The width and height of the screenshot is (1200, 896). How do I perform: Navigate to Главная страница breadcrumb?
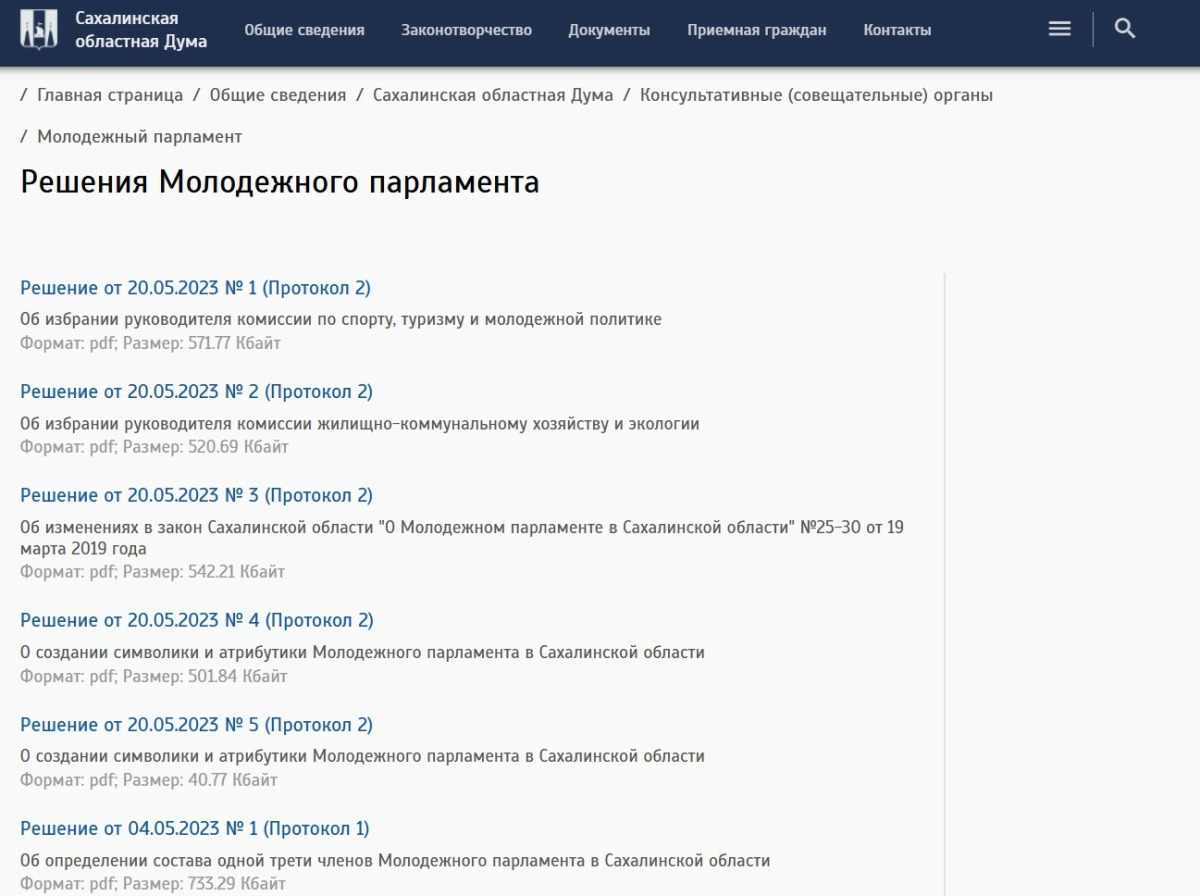tap(110, 95)
